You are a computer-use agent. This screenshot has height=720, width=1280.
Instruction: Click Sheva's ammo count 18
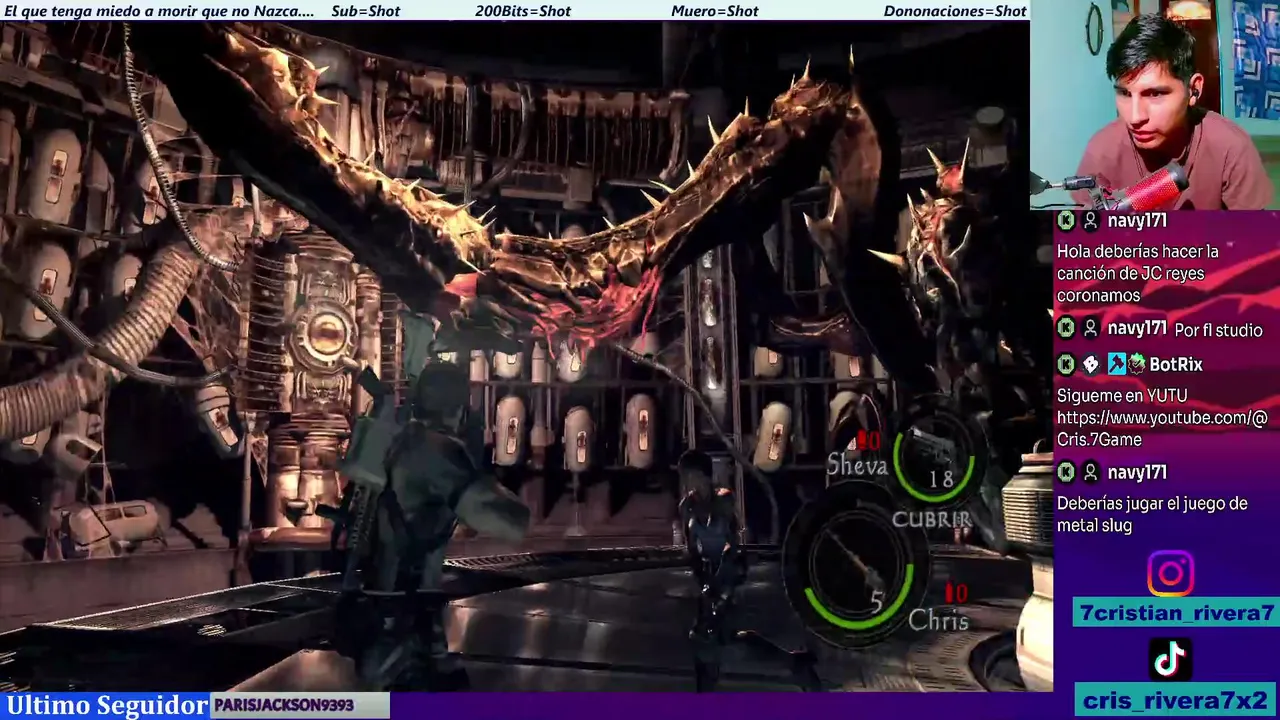941,480
